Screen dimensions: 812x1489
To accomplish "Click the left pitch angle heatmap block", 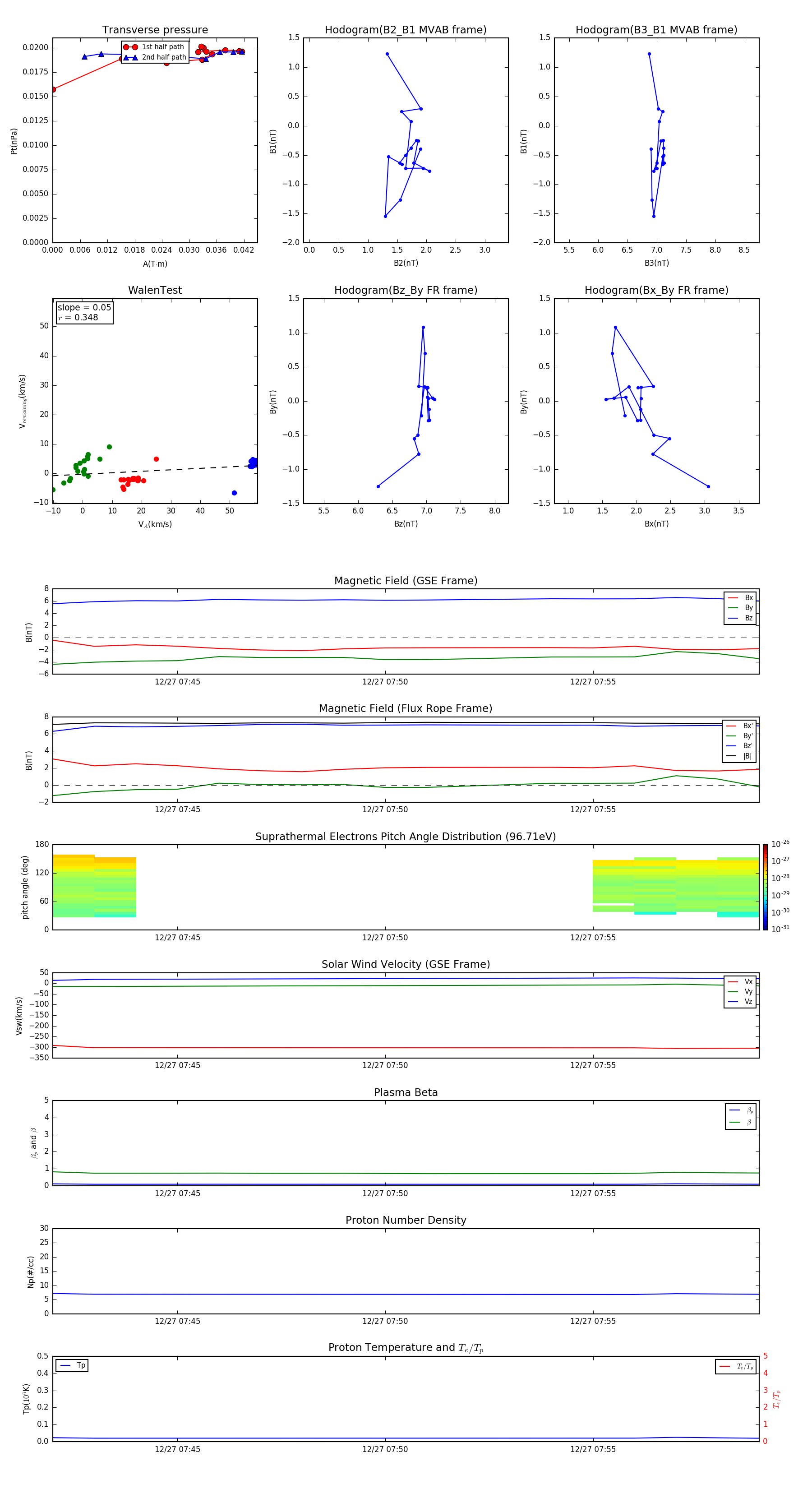I will pyautogui.click(x=94, y=886).
